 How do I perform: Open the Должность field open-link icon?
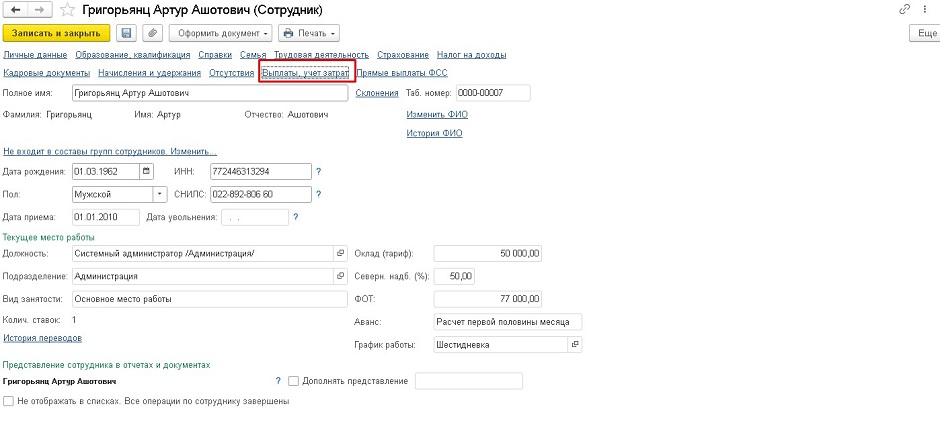[x=339, y=254]
